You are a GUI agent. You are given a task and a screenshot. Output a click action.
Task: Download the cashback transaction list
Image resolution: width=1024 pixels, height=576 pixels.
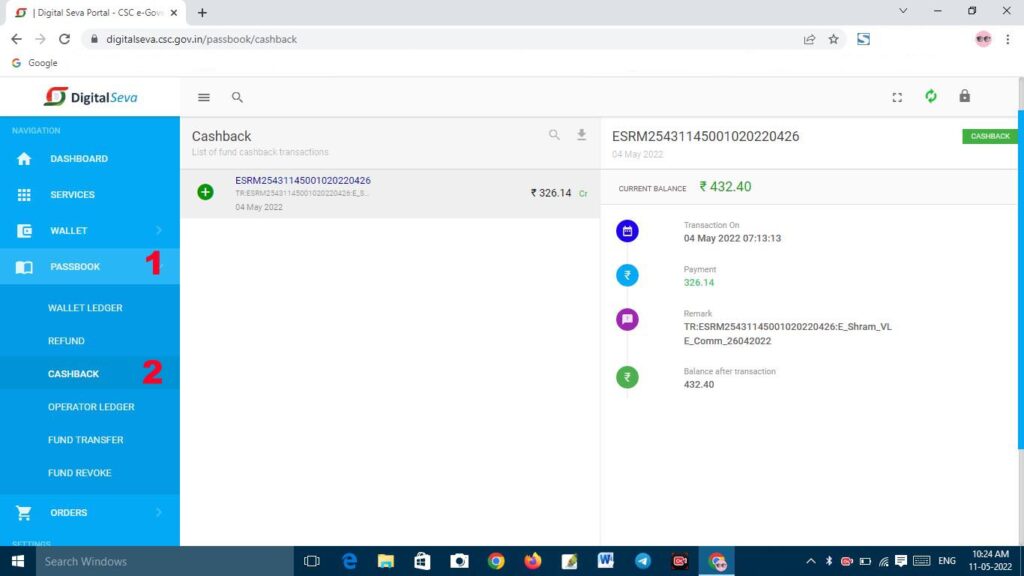tap(581, 135)
